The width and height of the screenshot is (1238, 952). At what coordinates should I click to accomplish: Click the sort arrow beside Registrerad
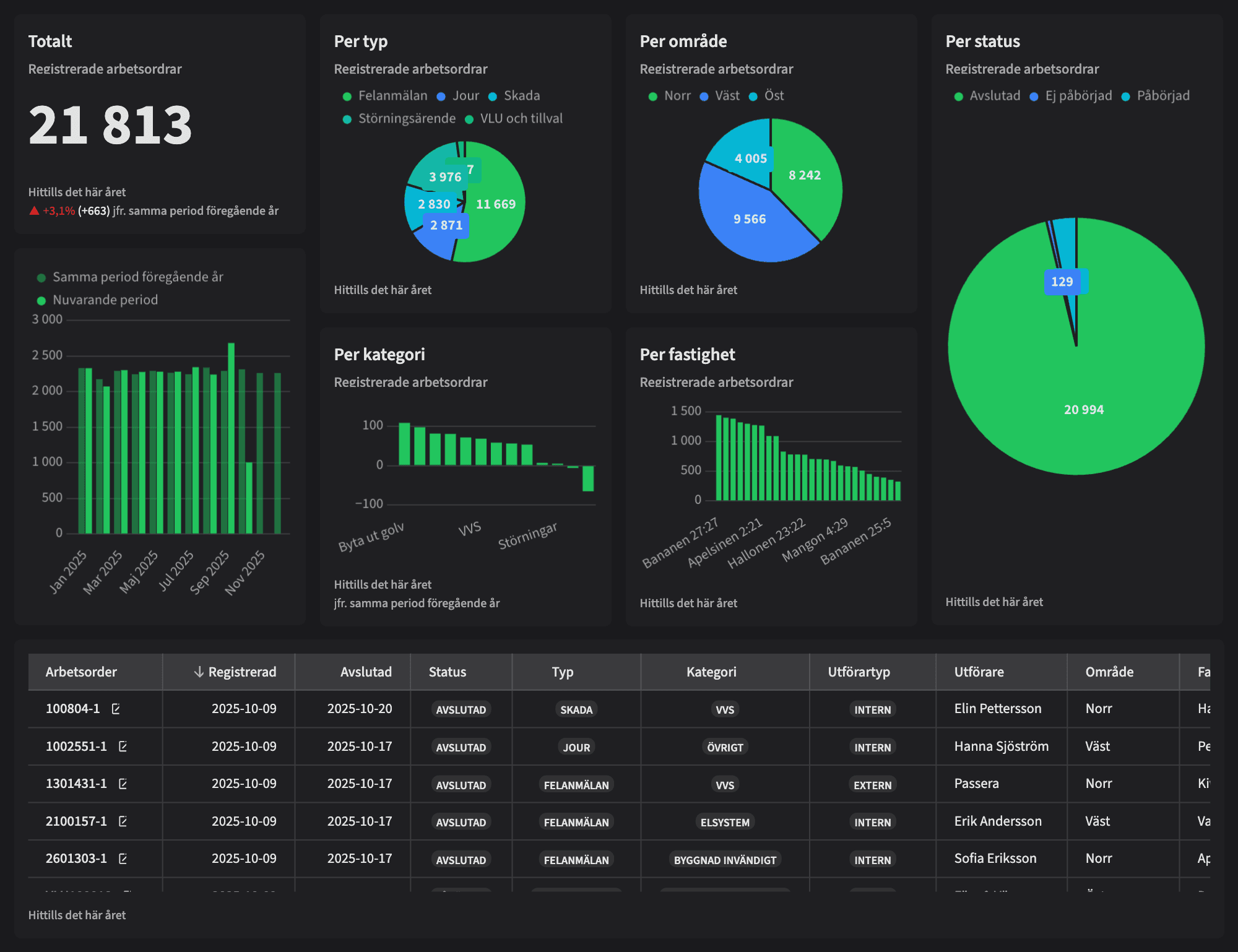[199, 672]
